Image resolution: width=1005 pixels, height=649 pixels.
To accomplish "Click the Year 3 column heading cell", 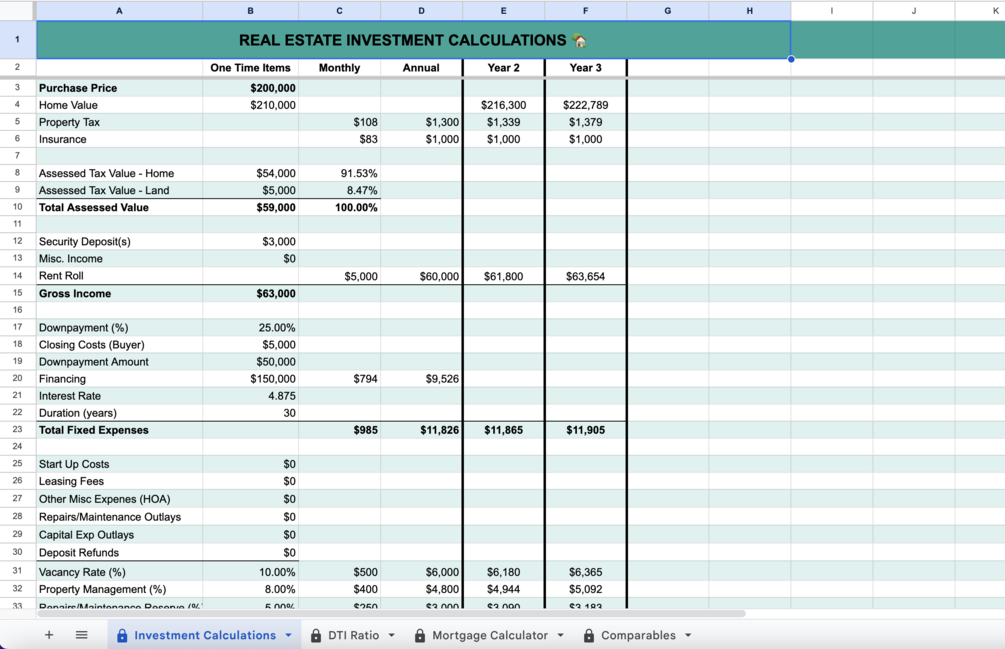I will 585,68.
